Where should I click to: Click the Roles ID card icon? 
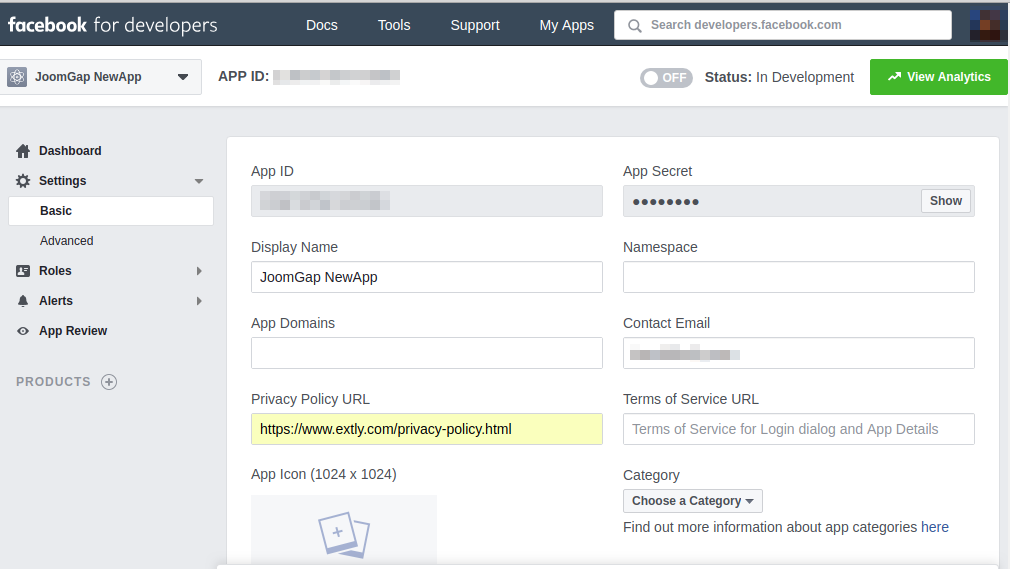click(23, 271)
